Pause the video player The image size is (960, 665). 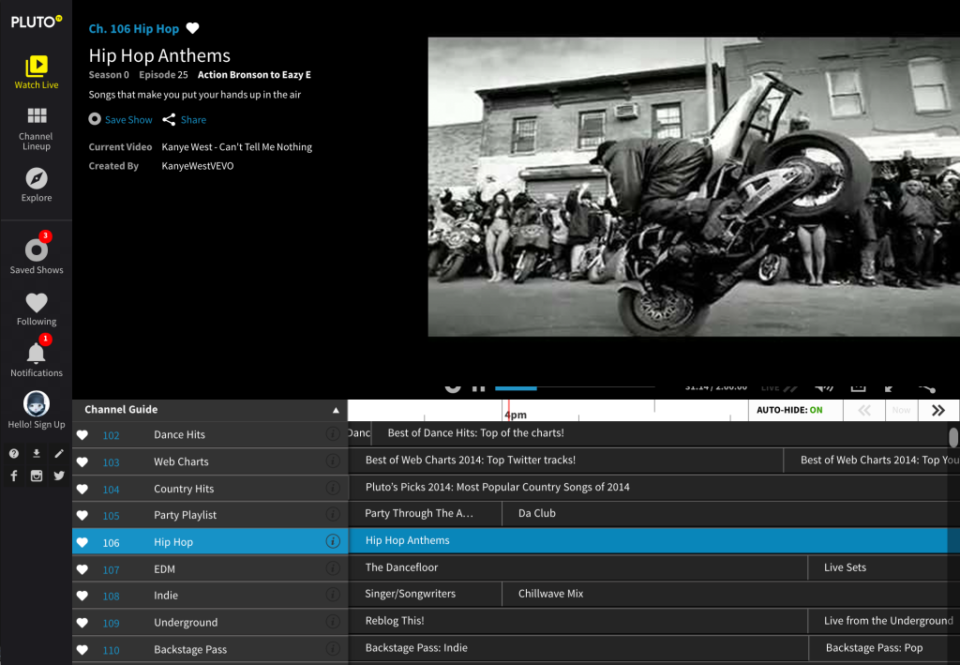tap(479, 387)
